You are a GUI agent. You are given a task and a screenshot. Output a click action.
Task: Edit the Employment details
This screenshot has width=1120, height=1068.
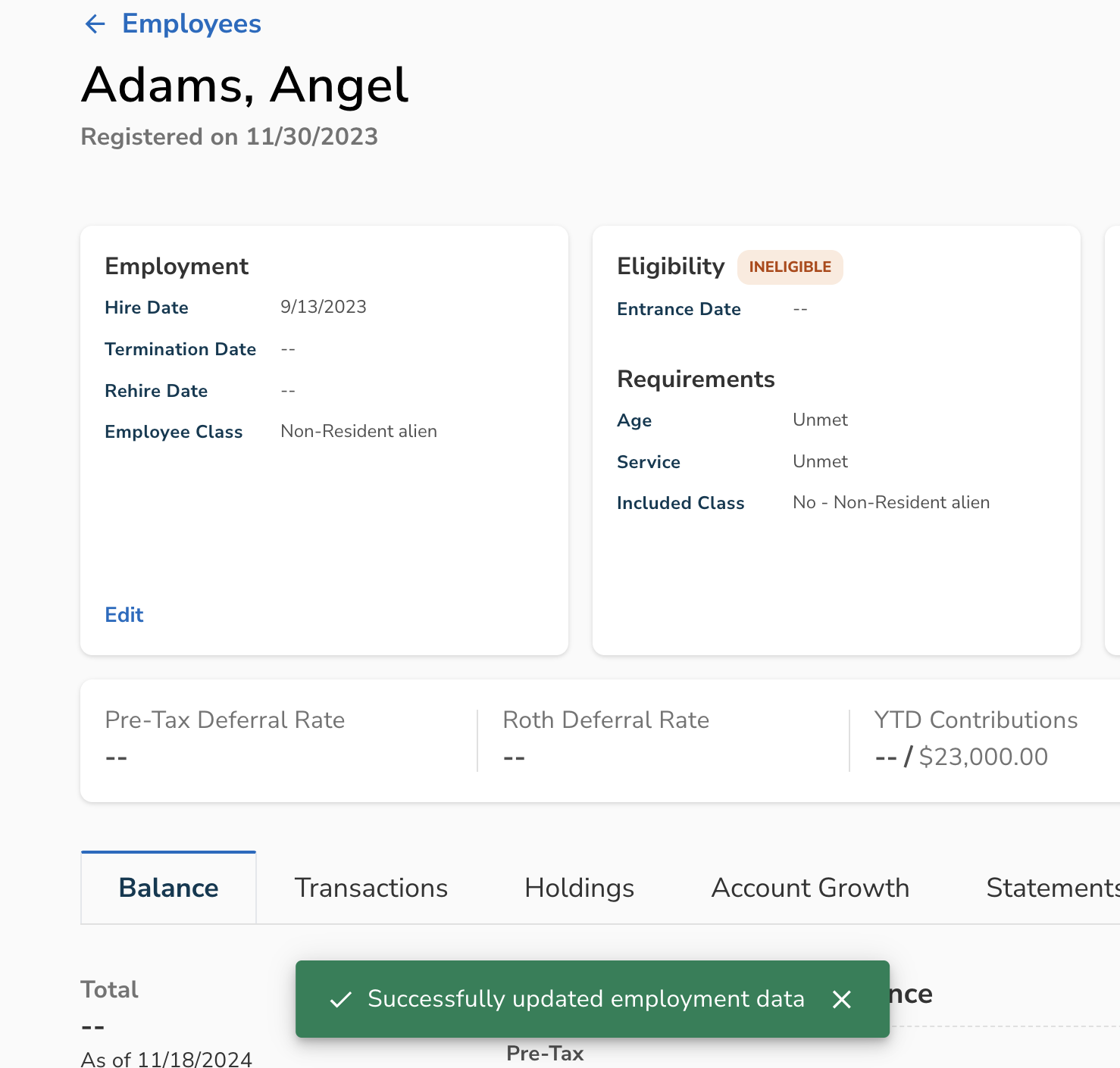(124, 614)
